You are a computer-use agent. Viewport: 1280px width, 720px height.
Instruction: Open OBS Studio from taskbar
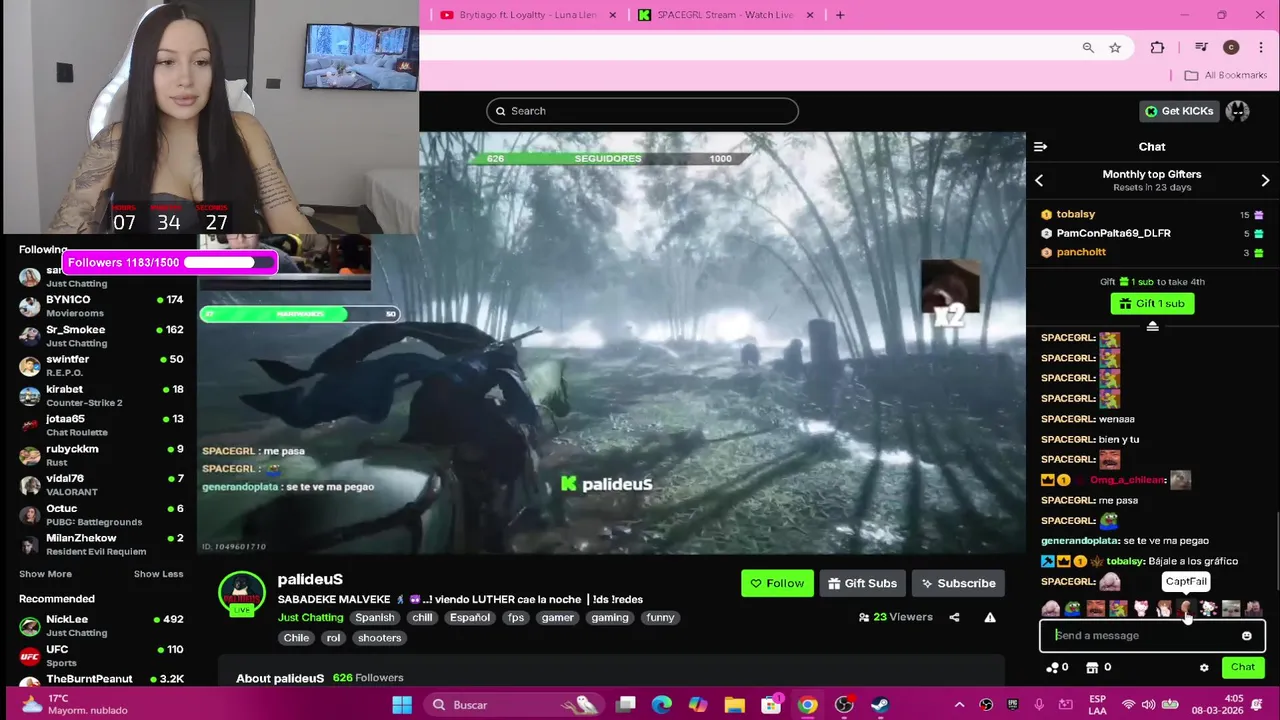(844, 705)
